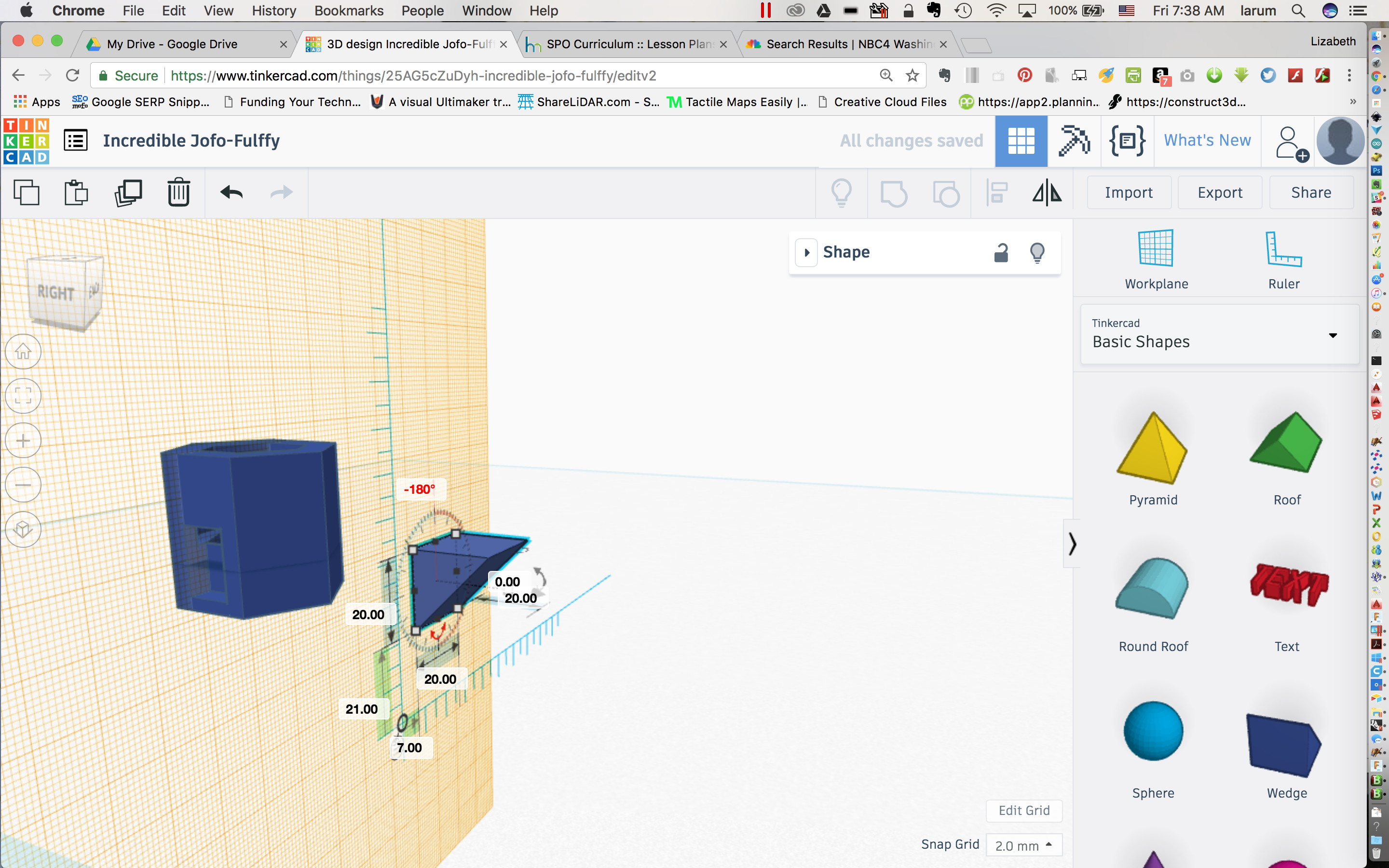
Task: Open the Apple menu
Action: pyautogui.click(x=26, y=10)
